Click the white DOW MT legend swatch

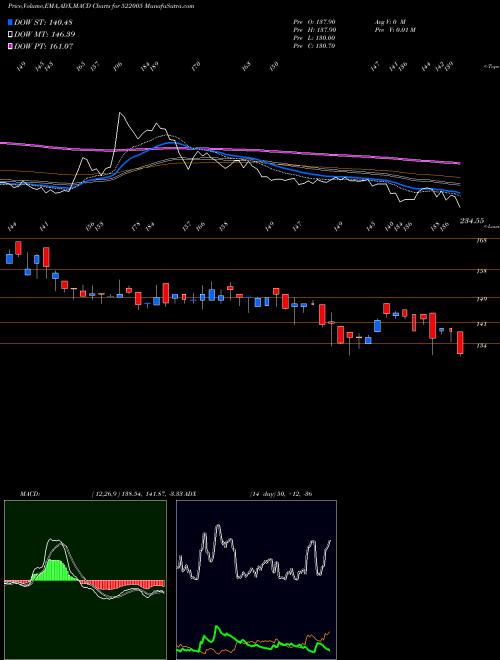coord(10,35)
